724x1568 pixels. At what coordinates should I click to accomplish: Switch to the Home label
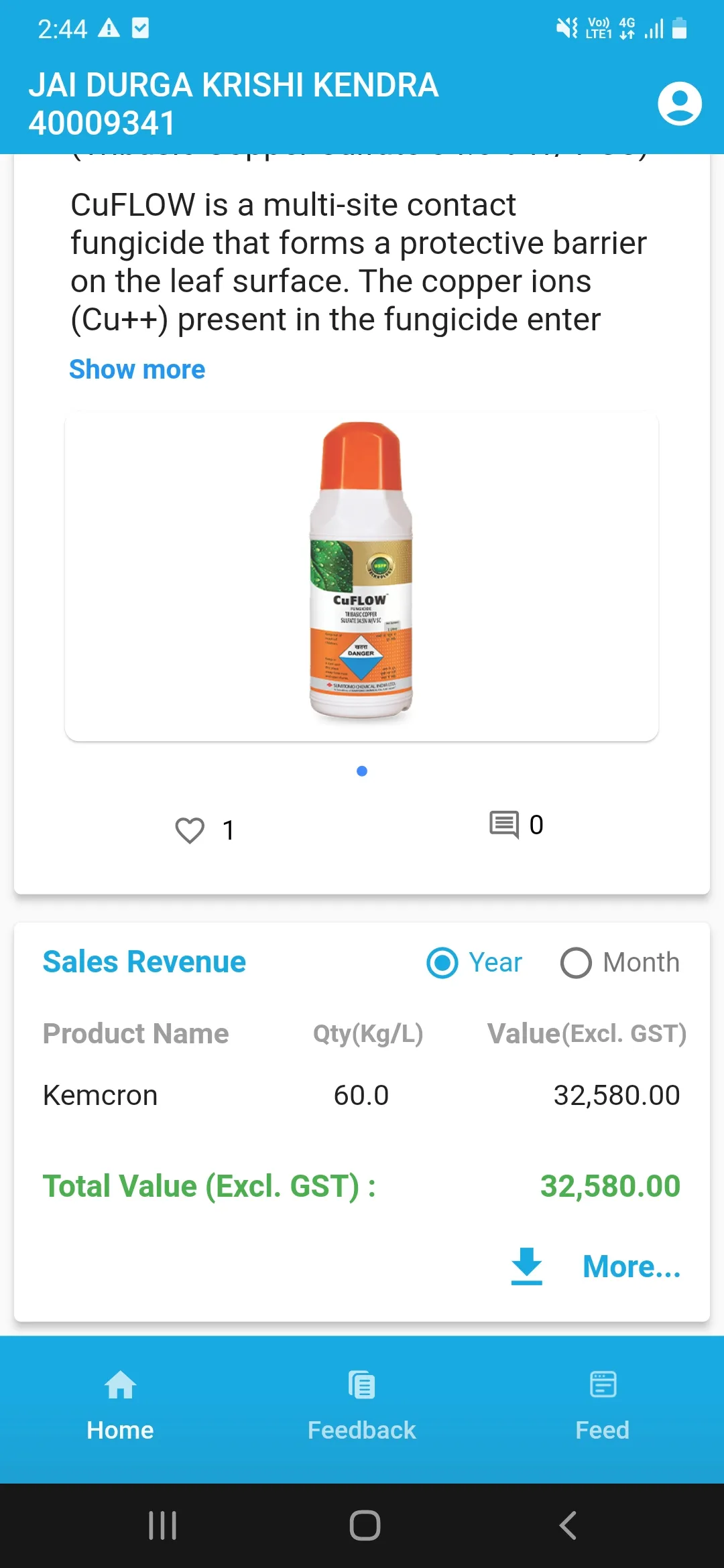121,1430
